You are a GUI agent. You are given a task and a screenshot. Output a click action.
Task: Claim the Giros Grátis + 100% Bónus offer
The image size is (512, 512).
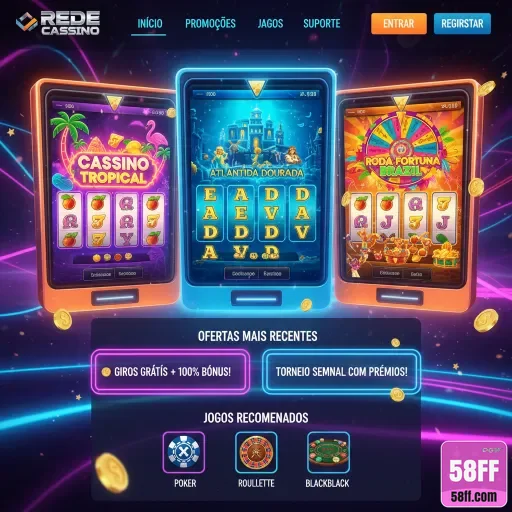pyautogui.click(x=170, y=372)
